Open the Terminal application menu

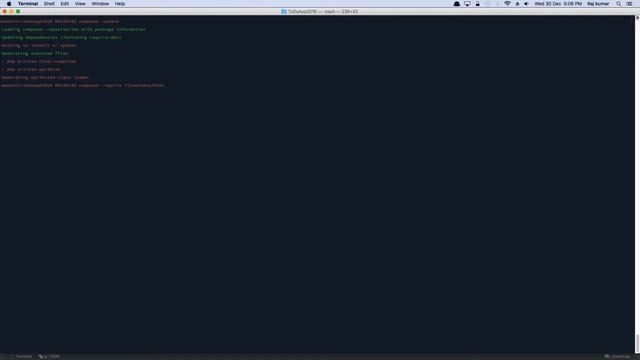(x=28, y=4)
